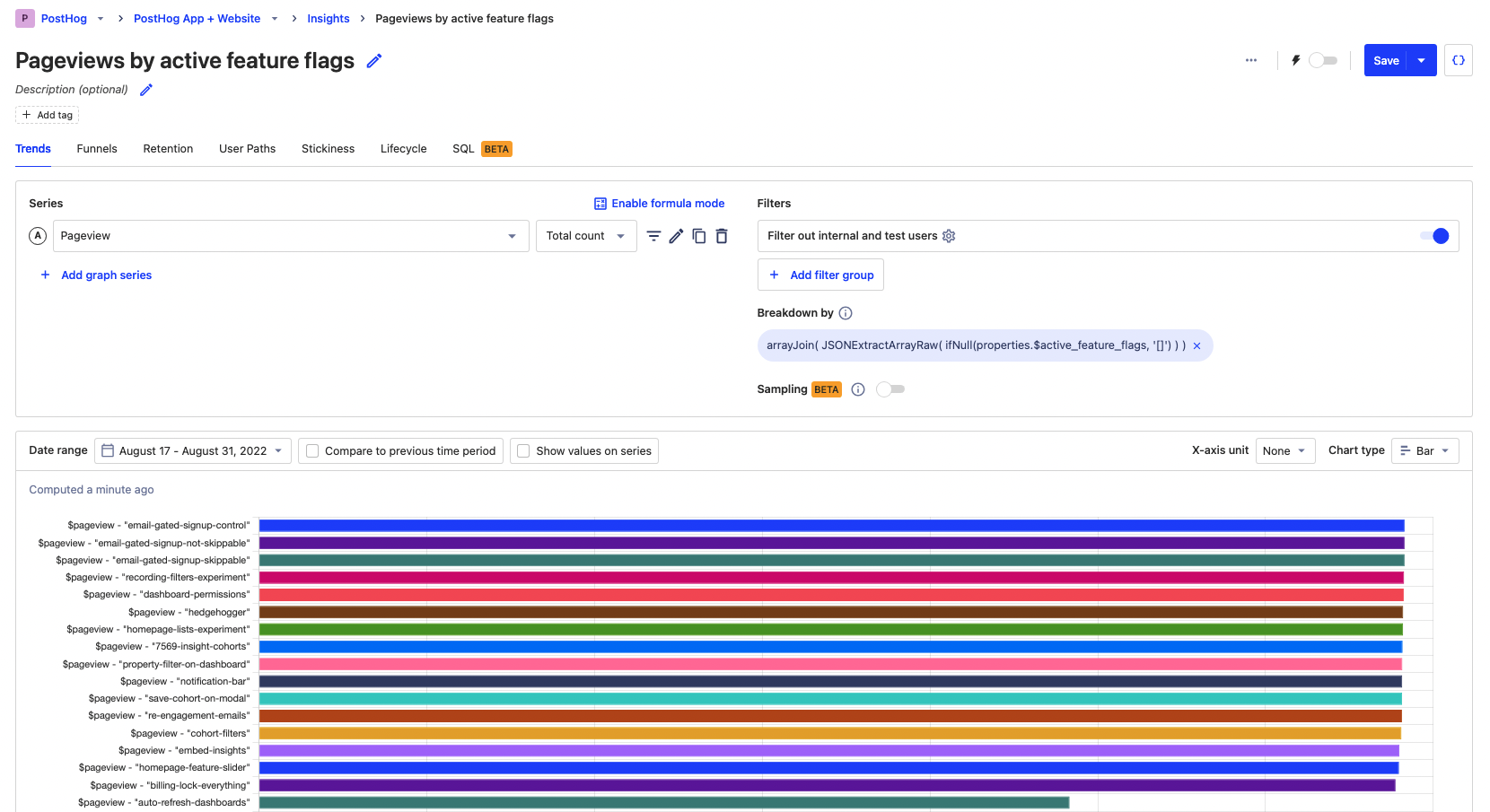The image size is (1490, 812).
Task: Click the gear icon for internal user filter
Action: [949, 236]
